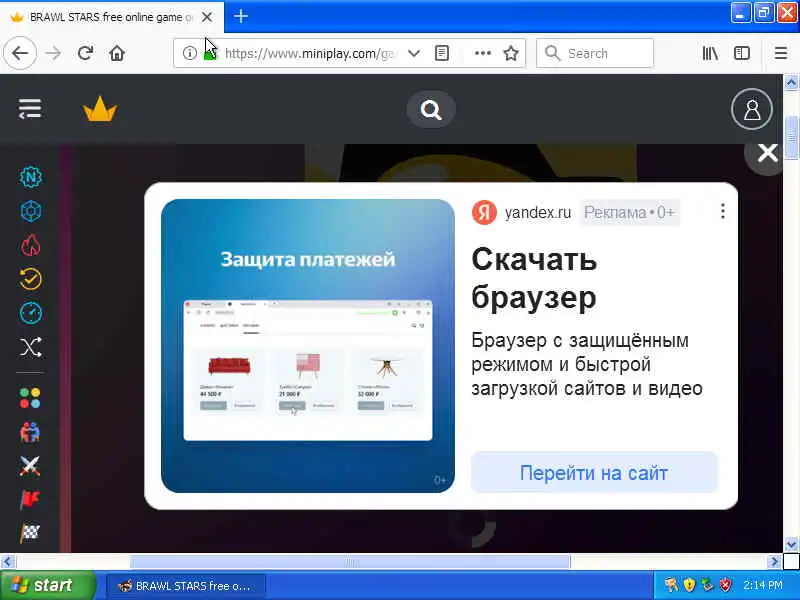Open the user profile account icon
800x600 pixels.
click(752, 109)
